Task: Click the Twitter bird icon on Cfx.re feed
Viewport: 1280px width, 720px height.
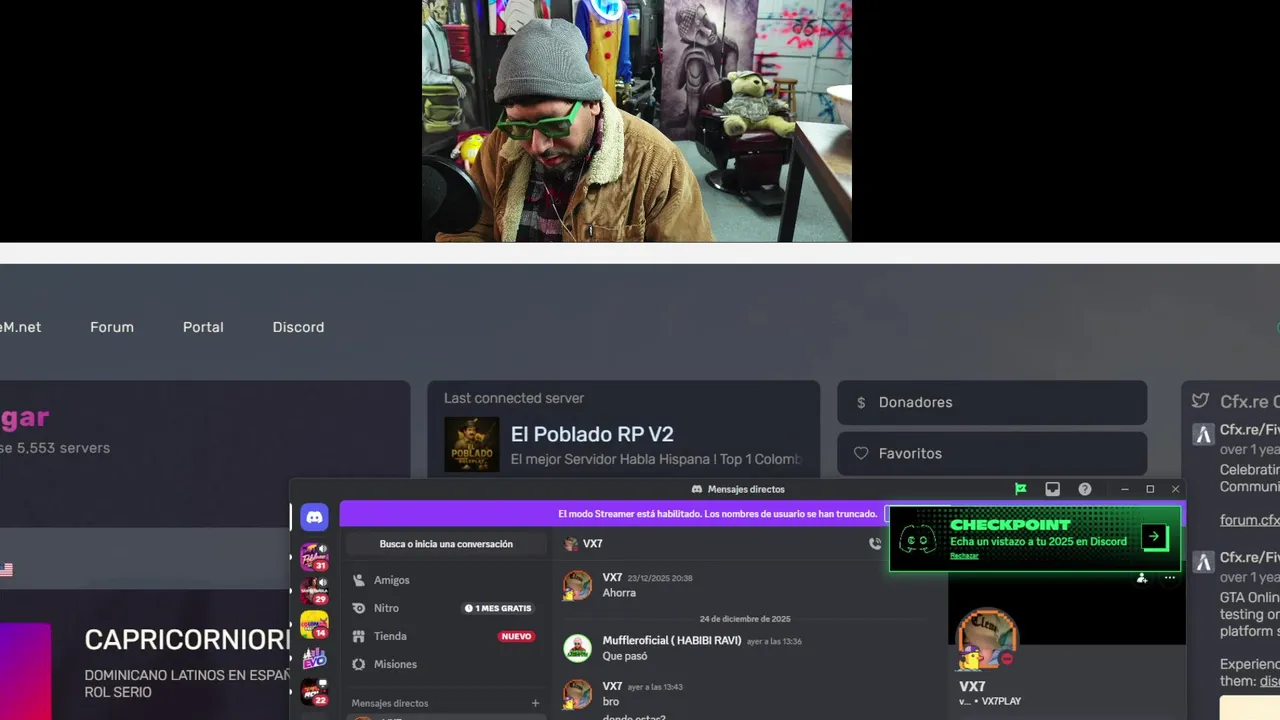Action: (1200, 401)
